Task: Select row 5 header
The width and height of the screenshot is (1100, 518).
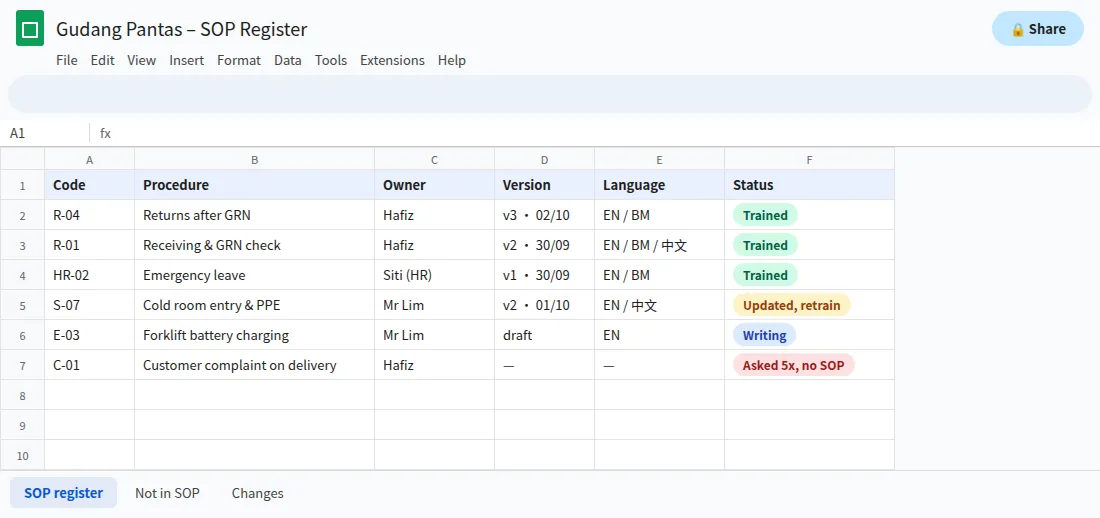Action: pos(22,305)
